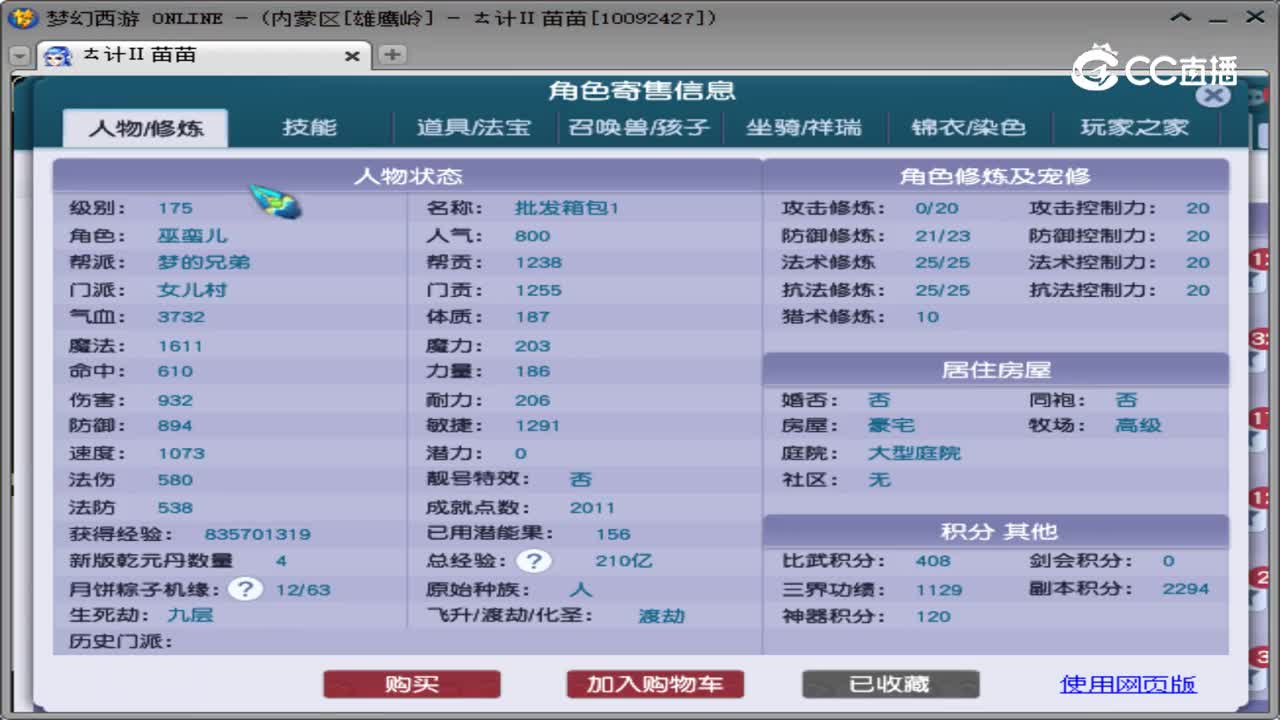Open the 道具/法宝 tab
This screenshot has height=720, width=1280.
[473, 127]
